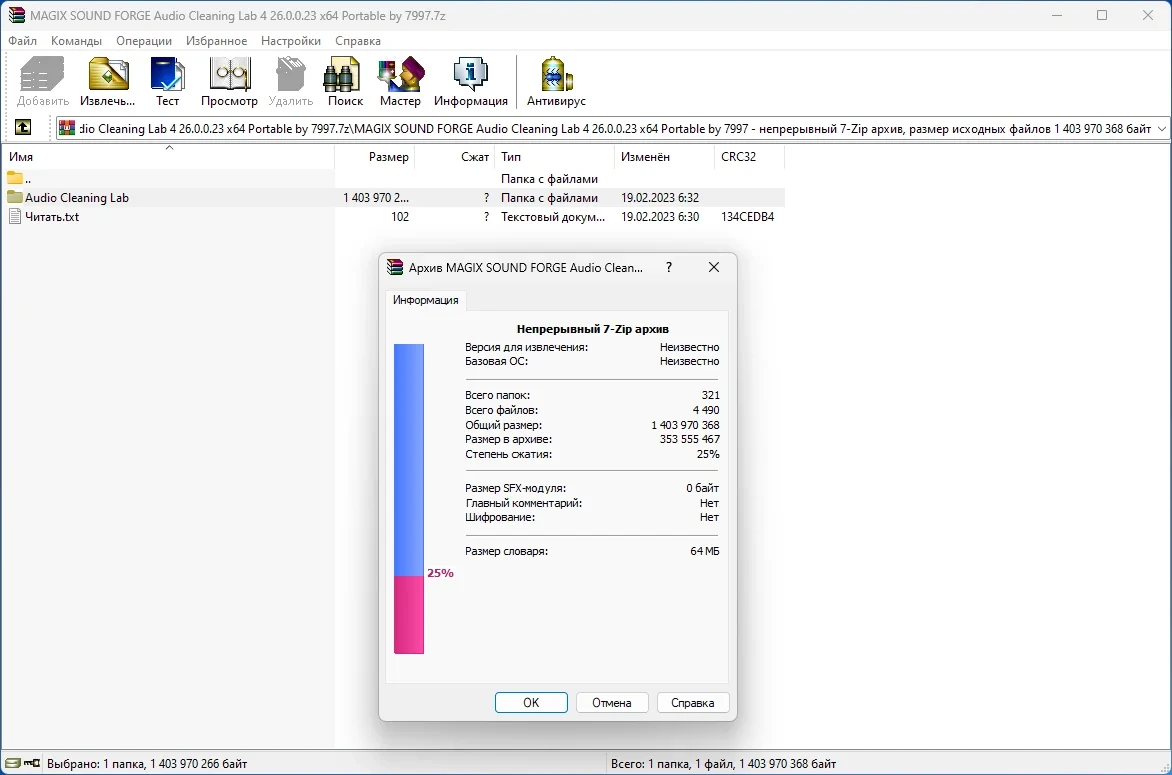
Task: Open the Информация toolbar icon
Action: point(471,75)
